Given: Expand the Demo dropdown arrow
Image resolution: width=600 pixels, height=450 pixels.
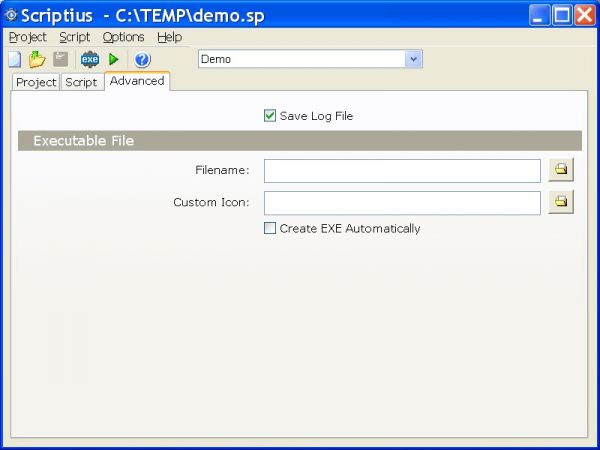Looking at the screenshot, I should pyautogui.click(x=413, y=59).
